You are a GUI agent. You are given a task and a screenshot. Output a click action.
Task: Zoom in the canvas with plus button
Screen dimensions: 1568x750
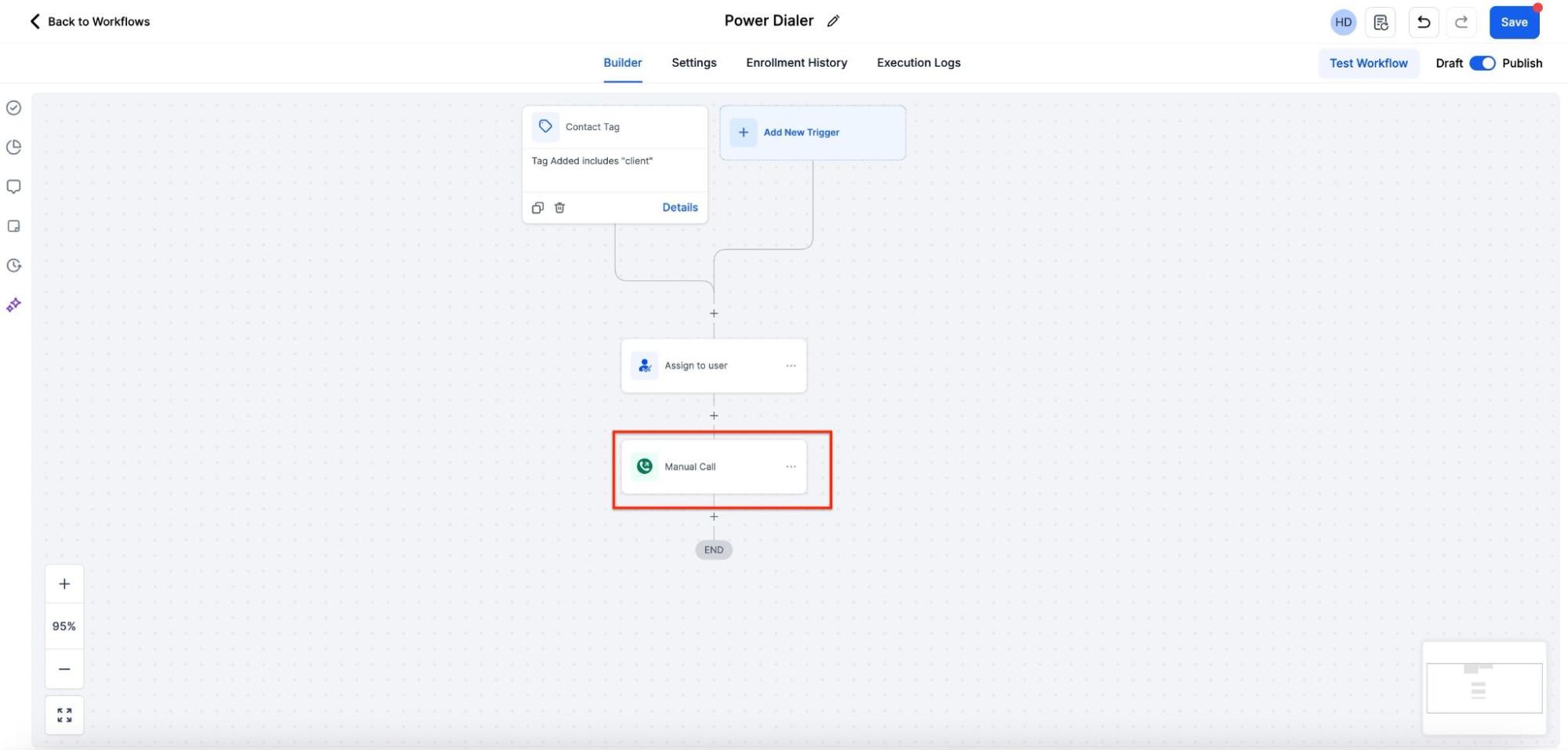pos(64,584)
